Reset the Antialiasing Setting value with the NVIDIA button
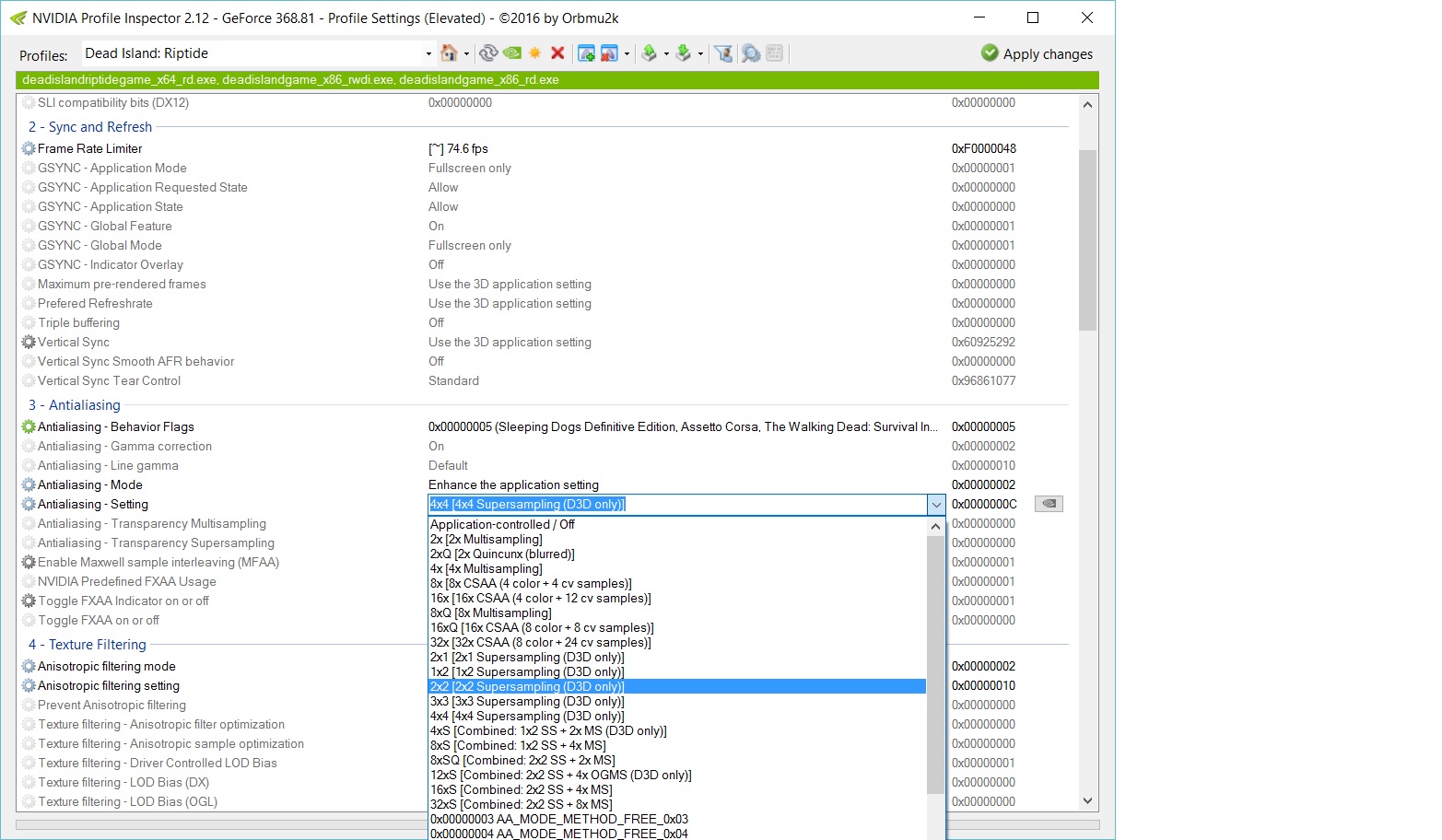 tap(1049, 504)
